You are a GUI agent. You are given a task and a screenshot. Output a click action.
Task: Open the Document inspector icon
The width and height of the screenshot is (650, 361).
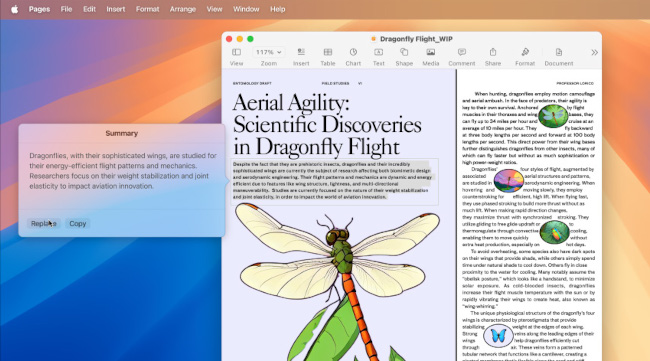pyautogui.click(x=559, y=52)
